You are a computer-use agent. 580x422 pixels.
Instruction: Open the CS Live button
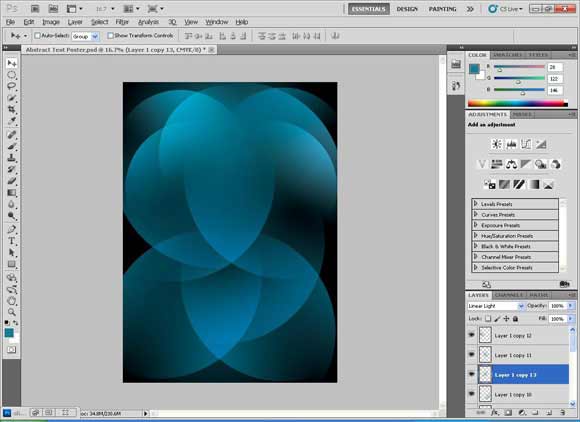[505, 9]
